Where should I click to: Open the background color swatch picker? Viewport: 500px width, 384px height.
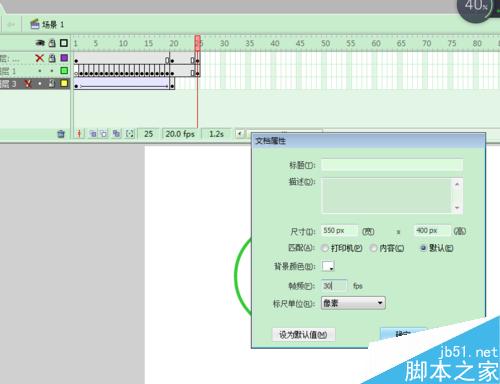(328, 266)
